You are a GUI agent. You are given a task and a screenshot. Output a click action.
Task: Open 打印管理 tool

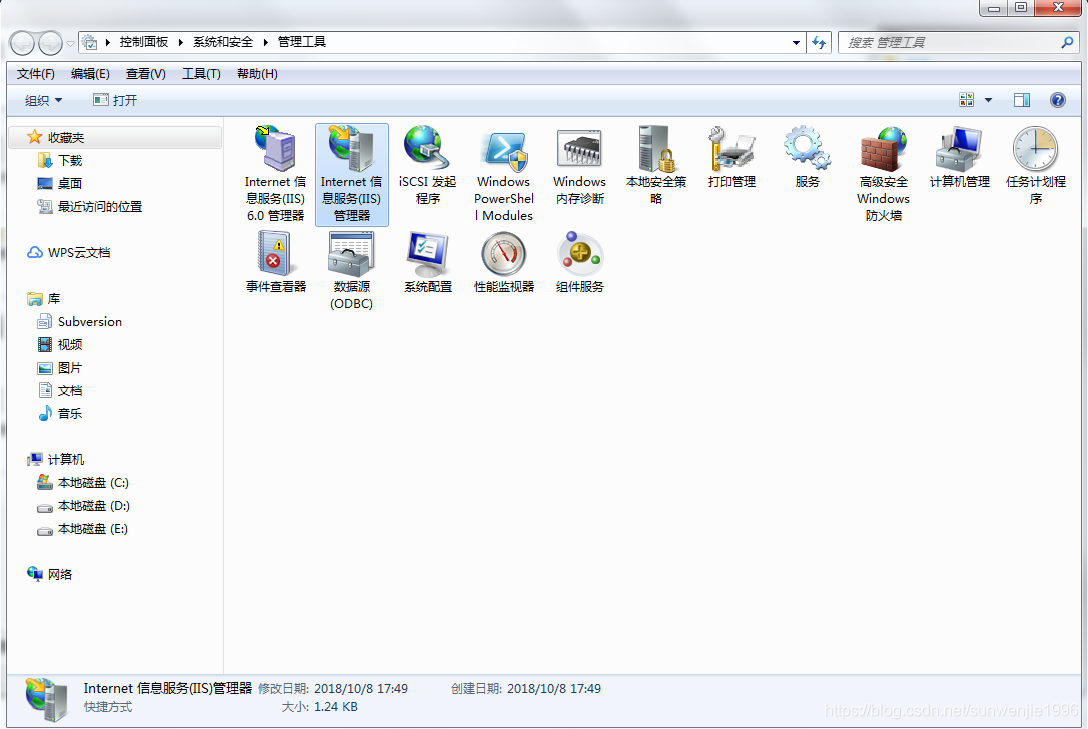point(731,157)
